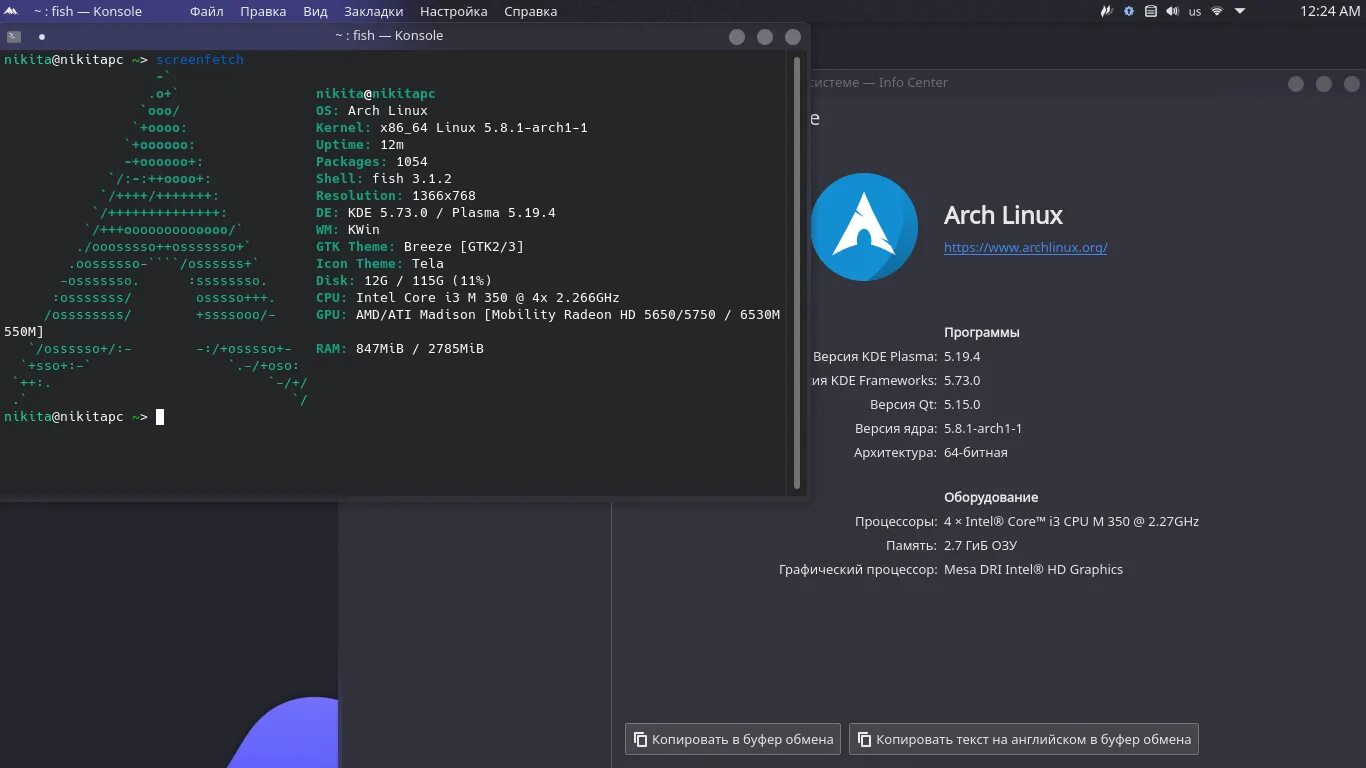Click the 'Resolution: 1366x768' line
1366x768 pixels.
(396, 196)
